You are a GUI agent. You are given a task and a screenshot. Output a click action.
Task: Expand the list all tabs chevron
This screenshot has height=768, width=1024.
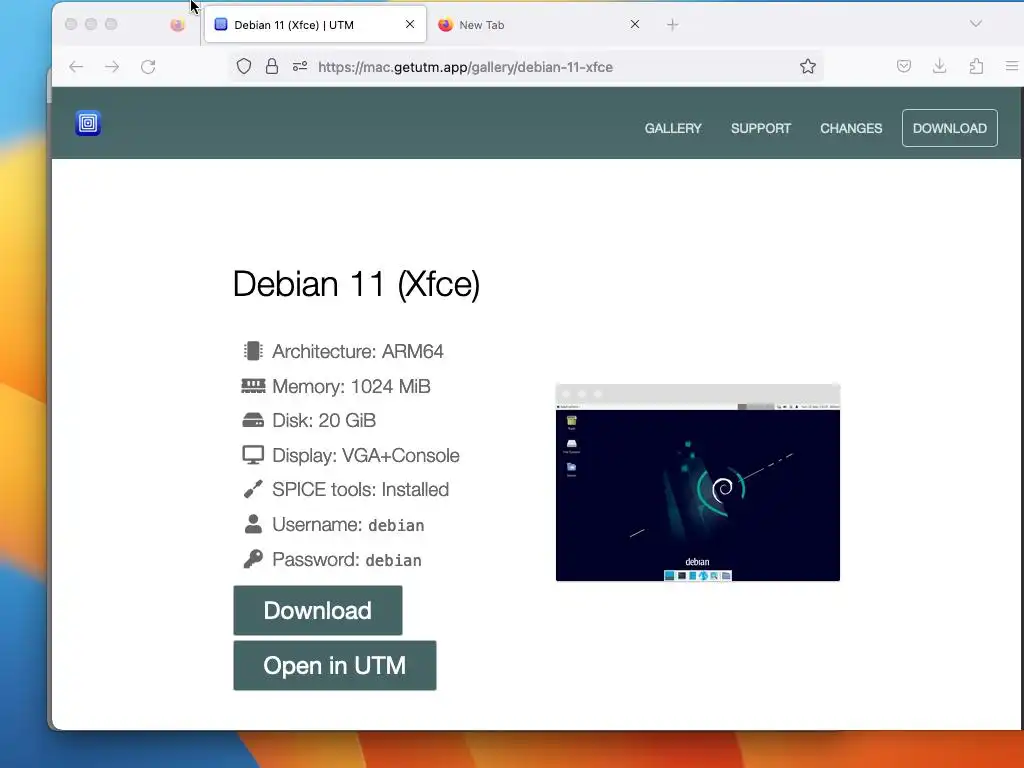point(976,24)
